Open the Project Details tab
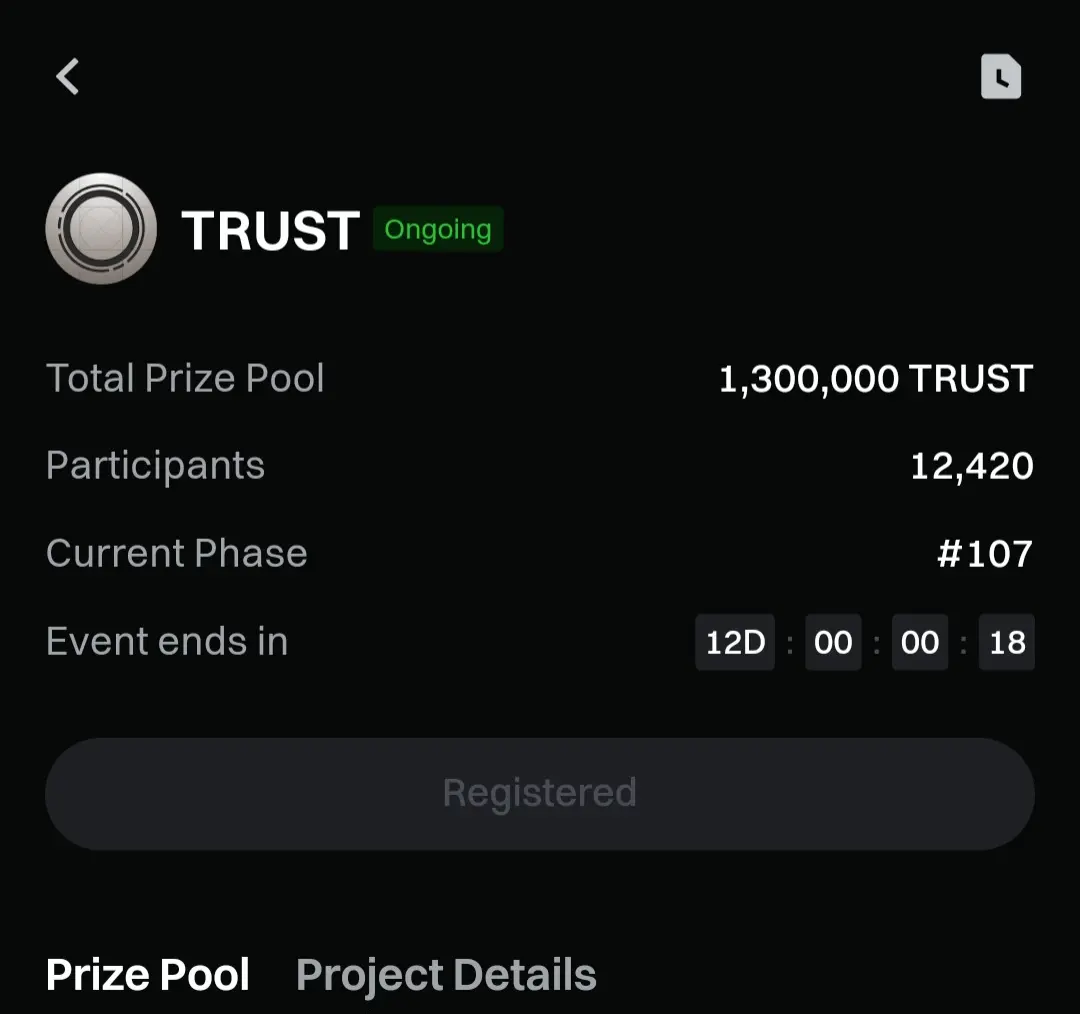 [446, 975]
